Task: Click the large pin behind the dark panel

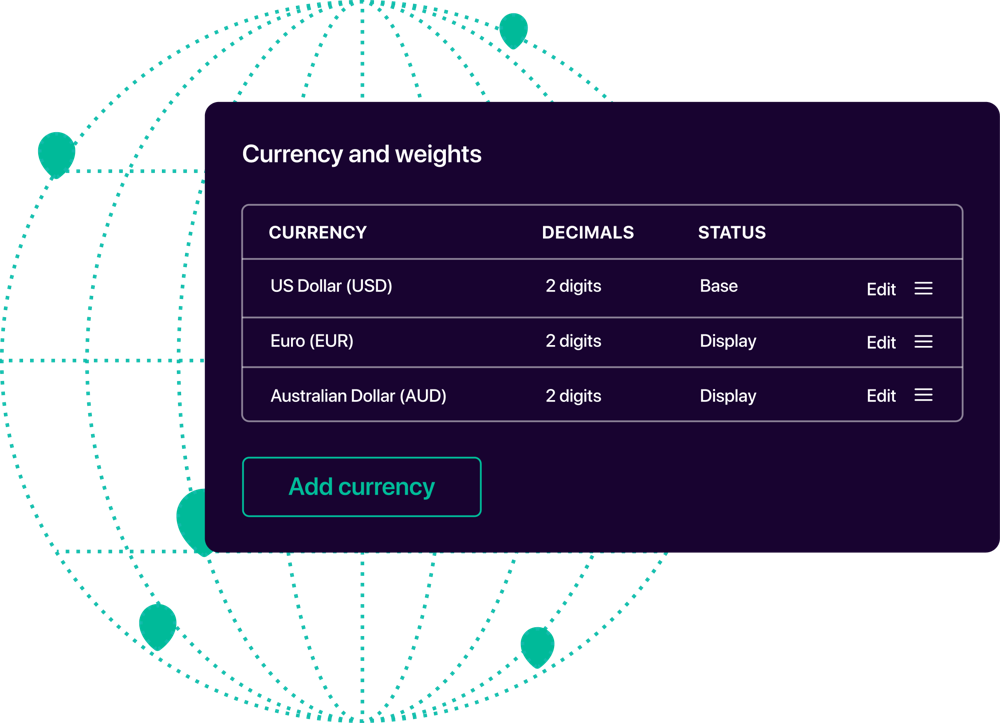Action: (191, 520)
